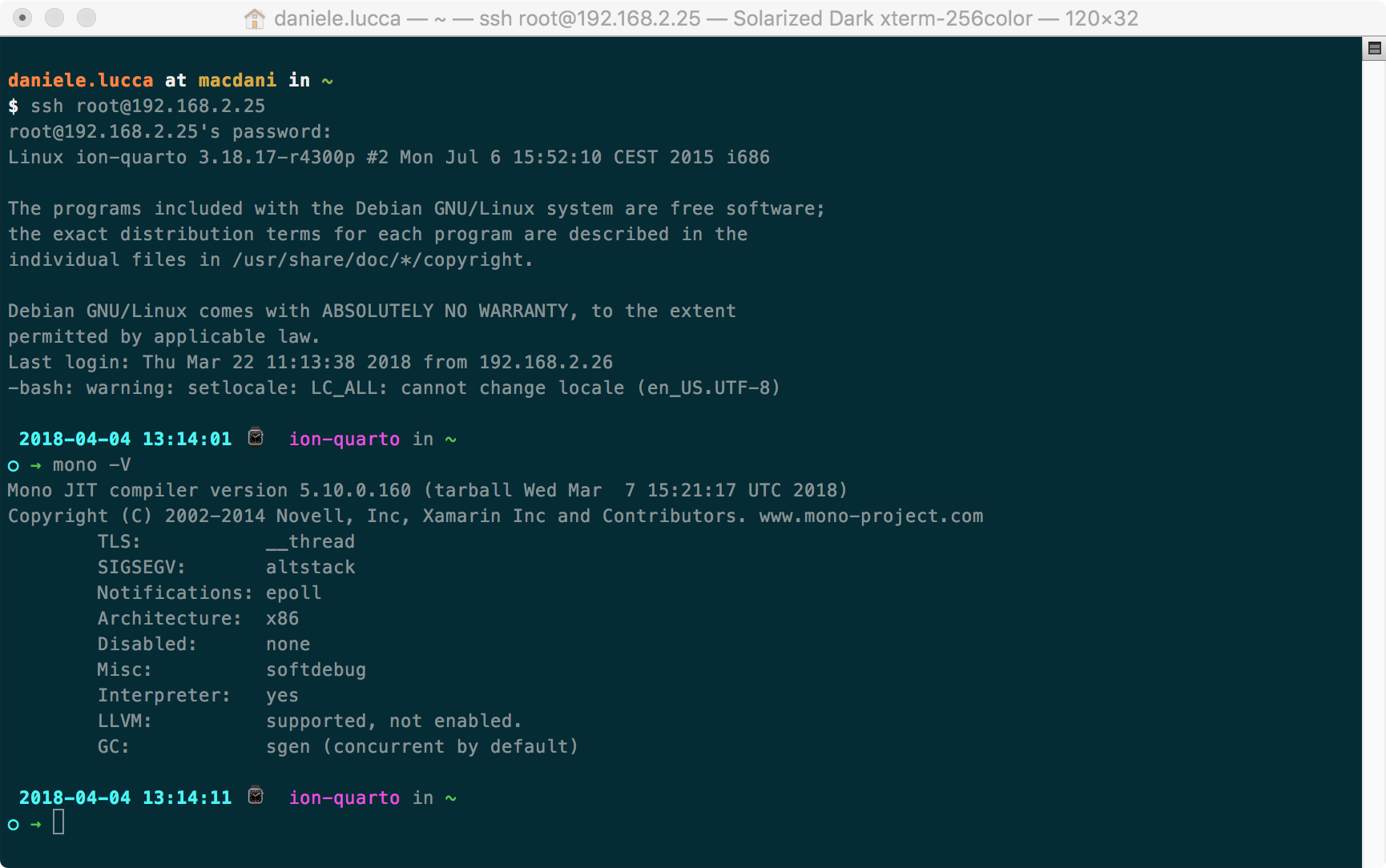Click the permitted by applicable law line
The height and width of the screenshot is (868, 1386).
[x=164, y=336]
